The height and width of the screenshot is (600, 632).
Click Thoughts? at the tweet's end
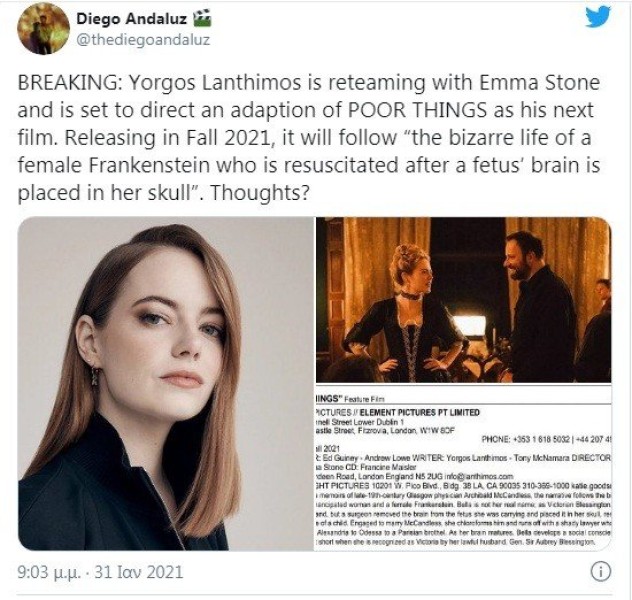click(260, 193)
